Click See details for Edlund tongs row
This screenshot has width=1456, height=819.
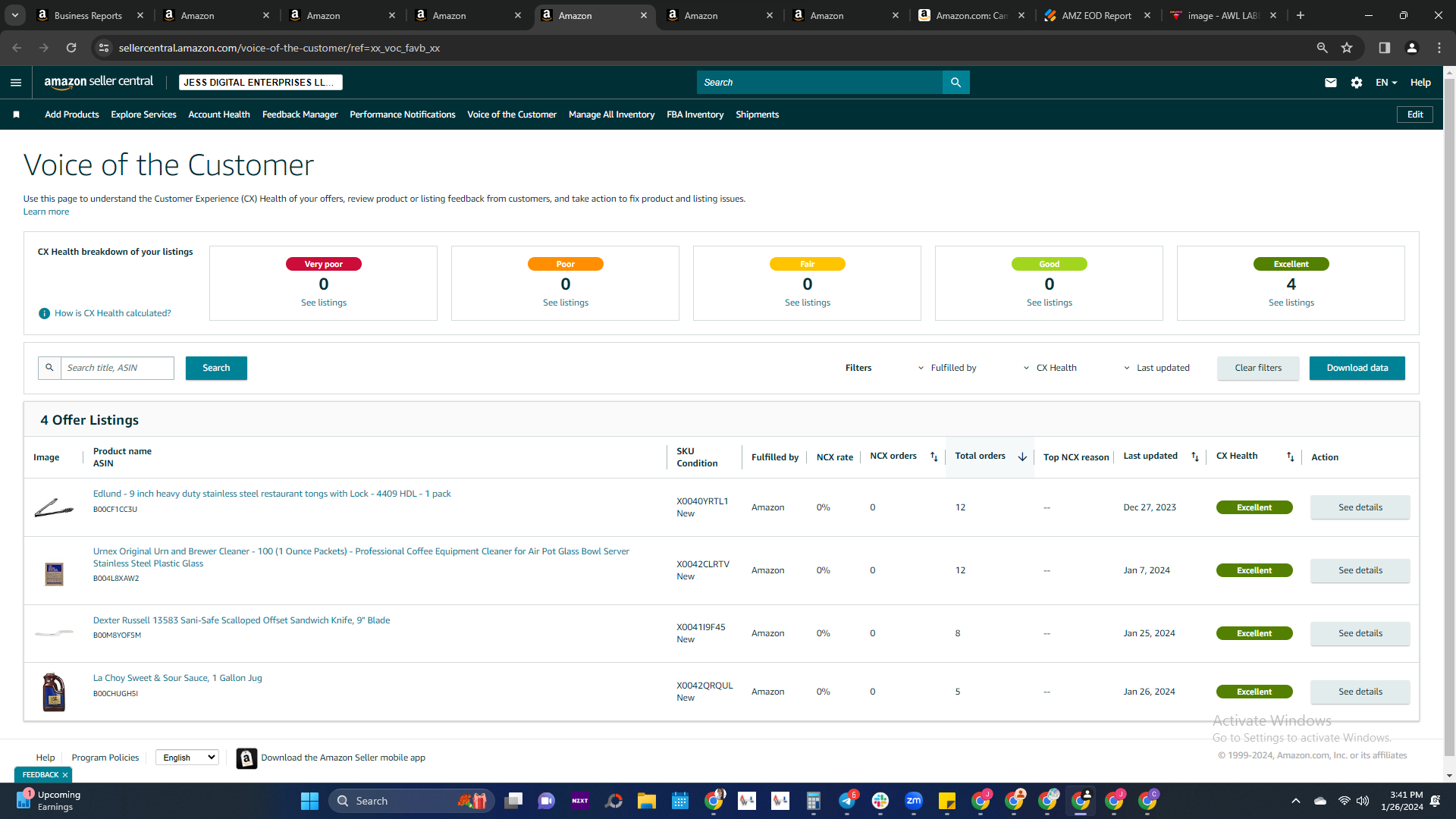tap(1360, 507)
